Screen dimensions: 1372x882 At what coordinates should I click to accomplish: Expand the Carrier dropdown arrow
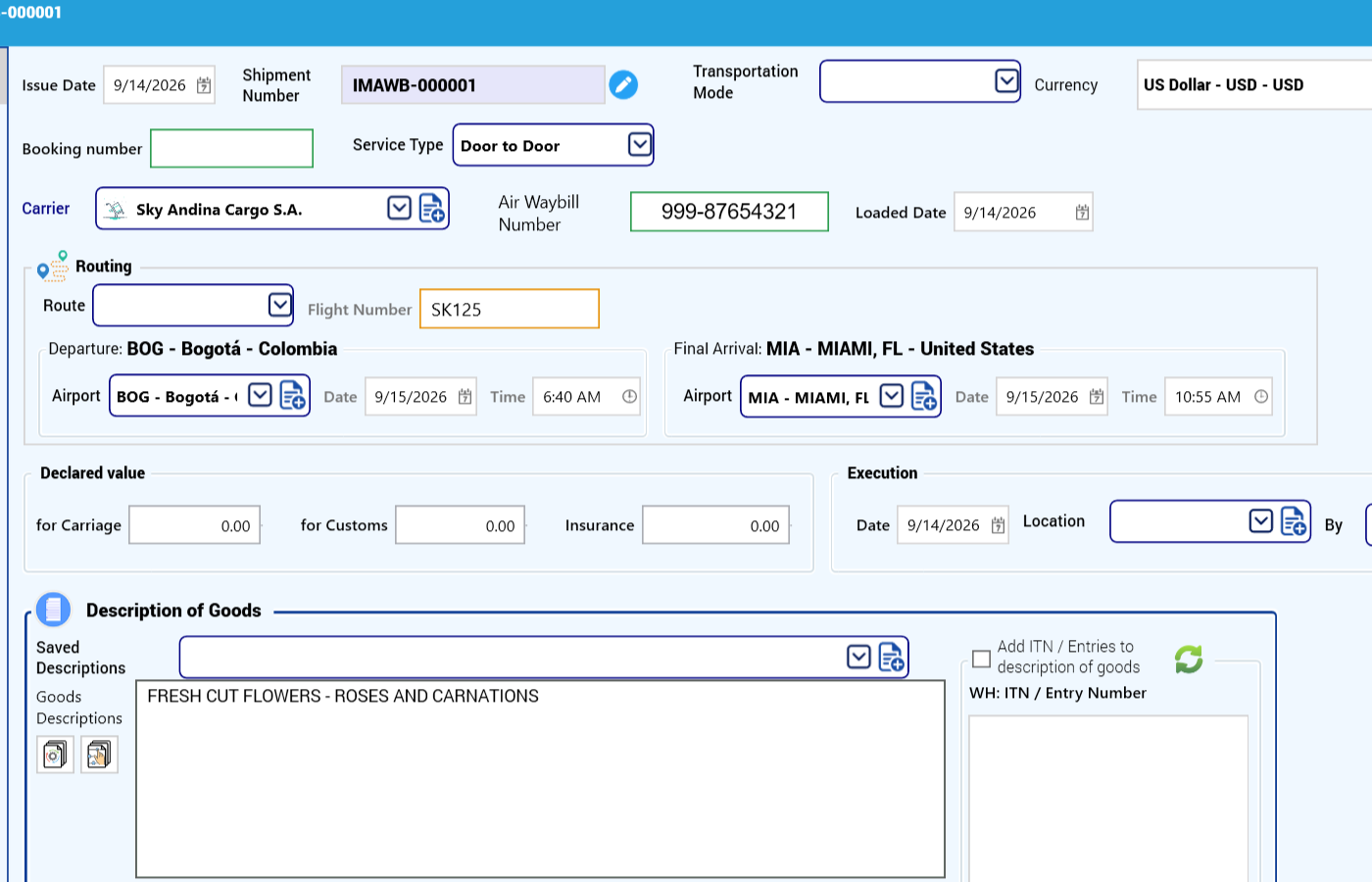click(399, 208)
